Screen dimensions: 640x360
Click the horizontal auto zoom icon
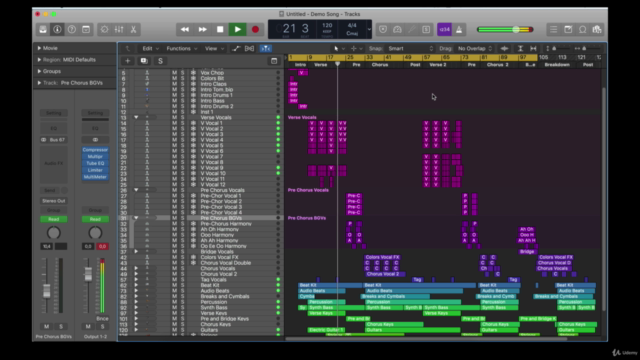[x=533, y=49]
